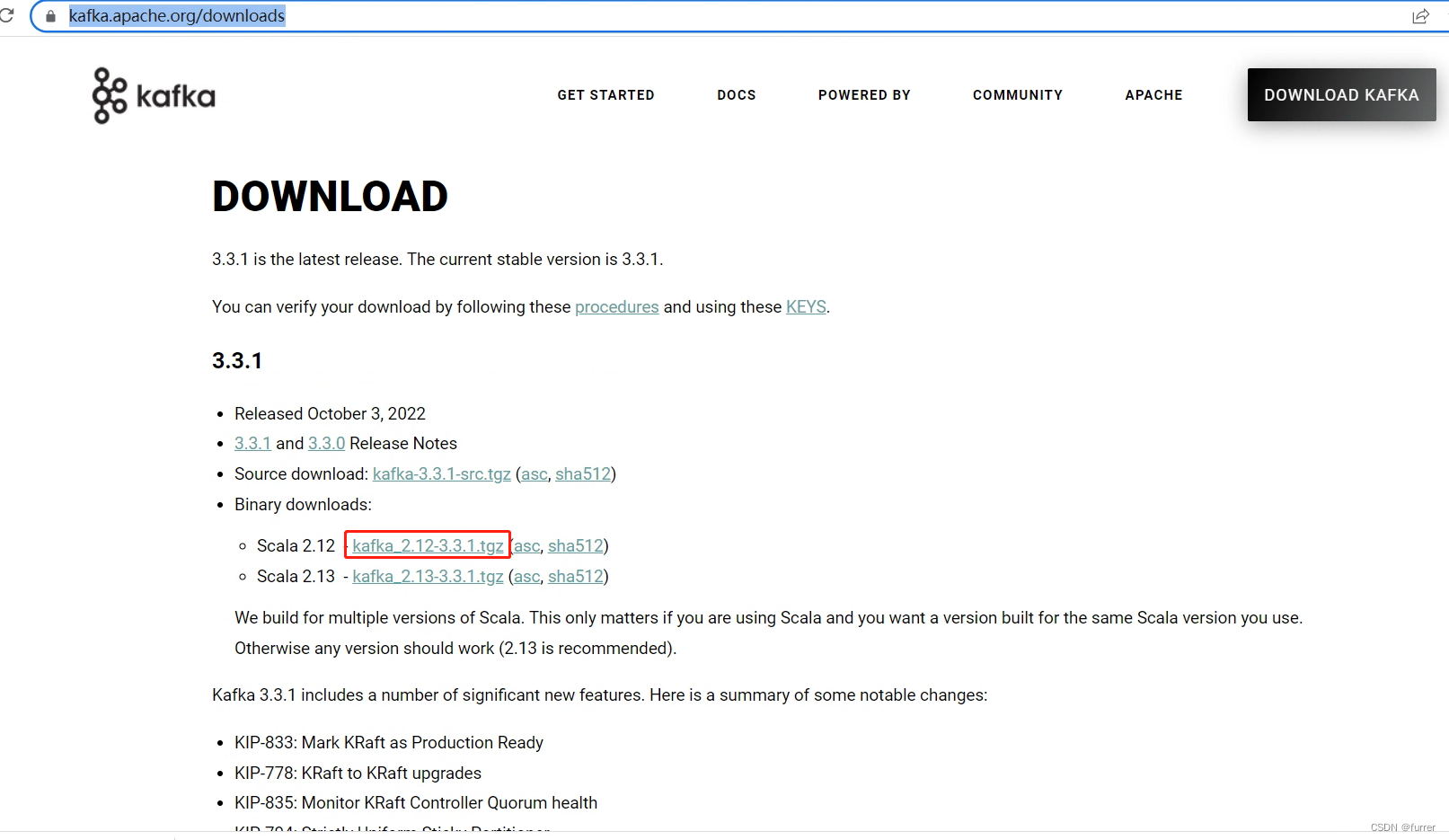Open the 3.3.0 release notes link
Viewport: 1449px width, 840px height.
[x=326, y=444]
